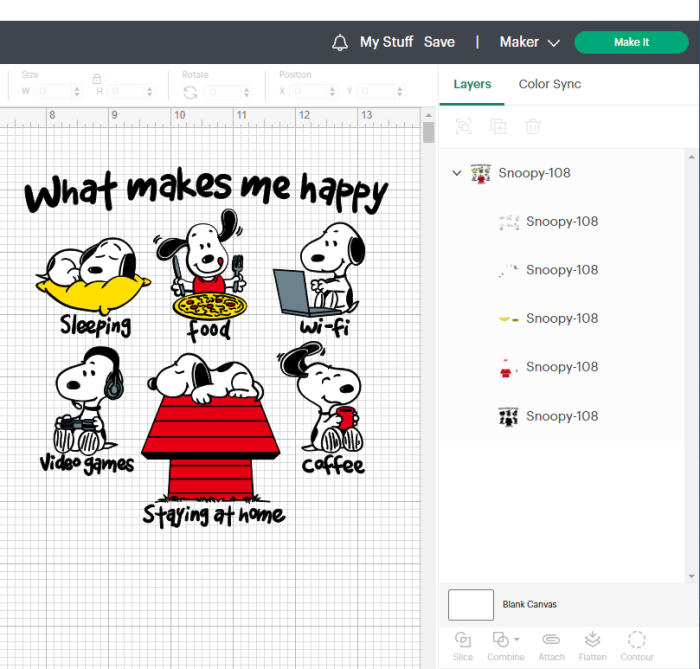Click the 'What makes me happy' title text
The image size is (700, 669).
[x=206, y=190]
